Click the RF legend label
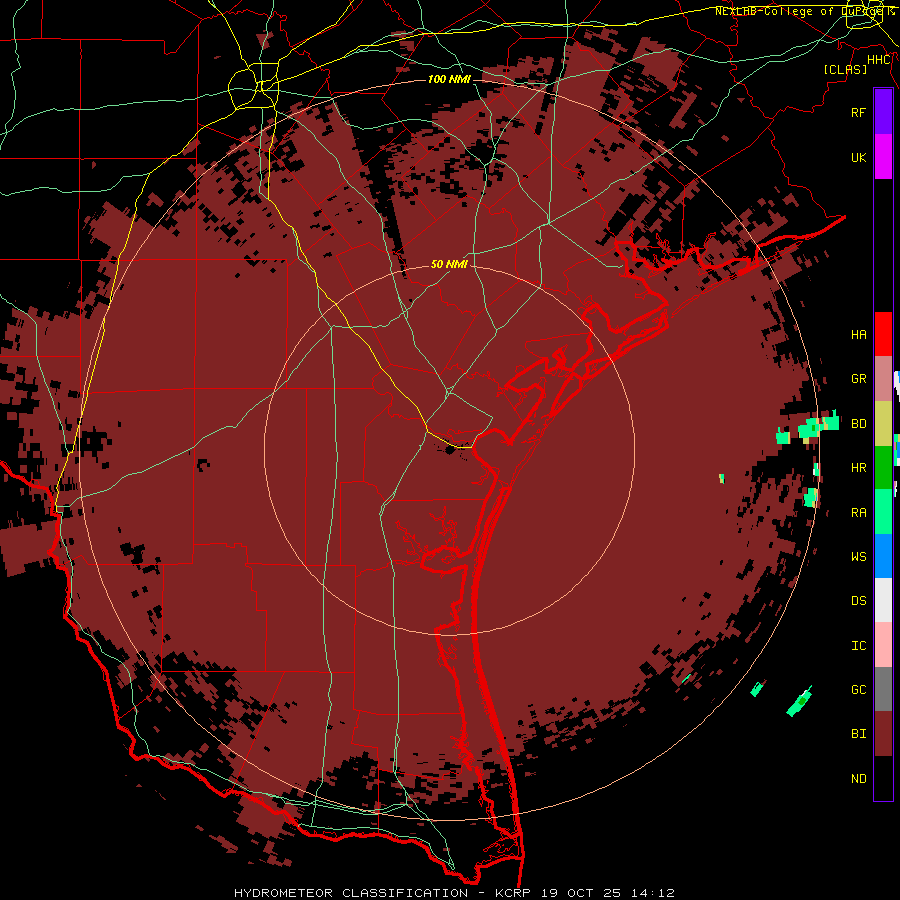 click(x=859, y=112)
